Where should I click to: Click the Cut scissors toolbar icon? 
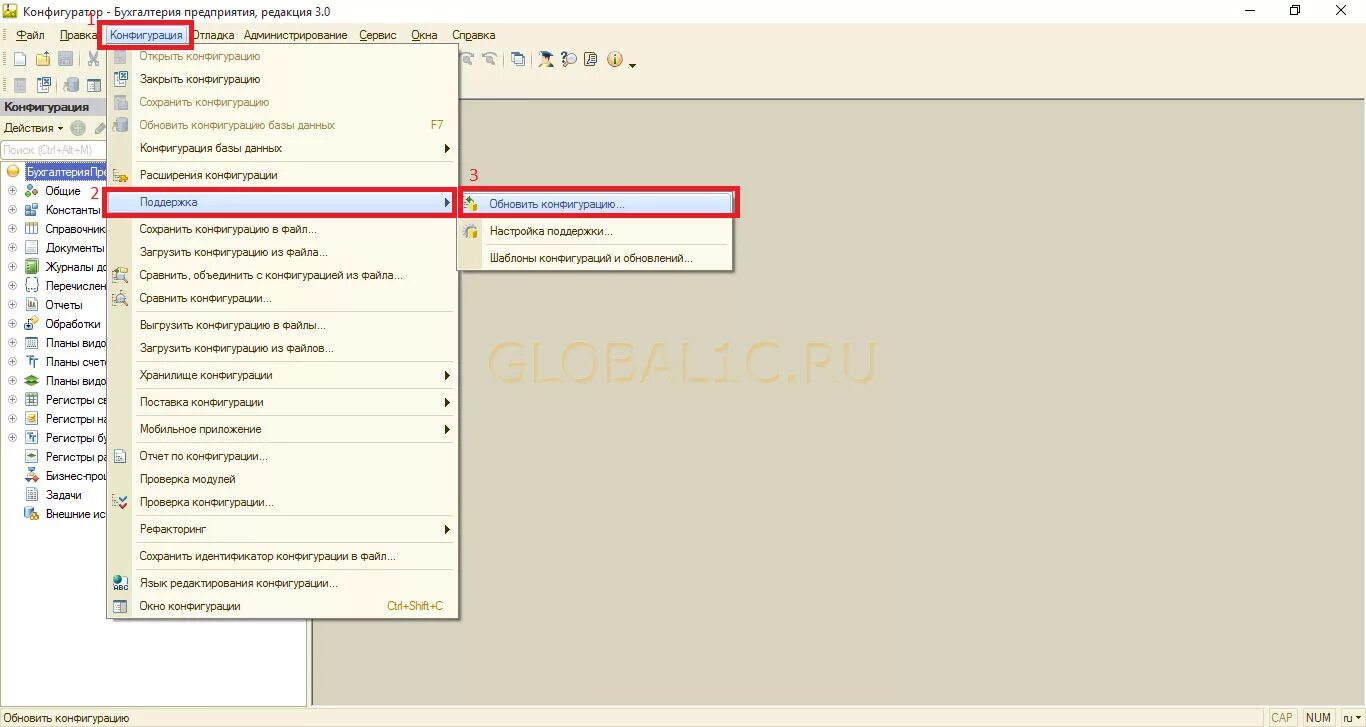tap(93, 59)
